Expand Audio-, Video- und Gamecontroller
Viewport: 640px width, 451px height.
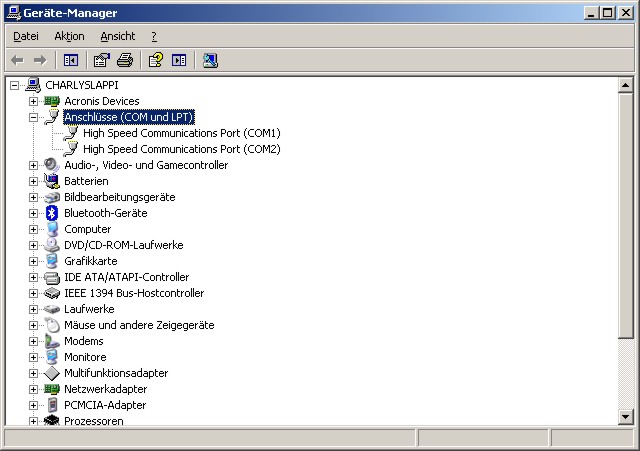point(33,165)
